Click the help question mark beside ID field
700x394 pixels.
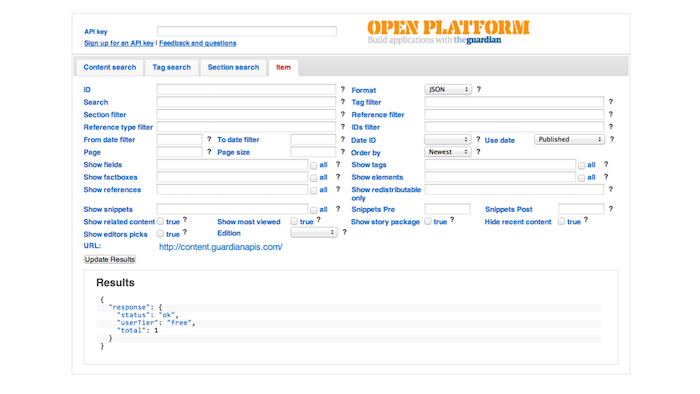(x=343, y=89)
